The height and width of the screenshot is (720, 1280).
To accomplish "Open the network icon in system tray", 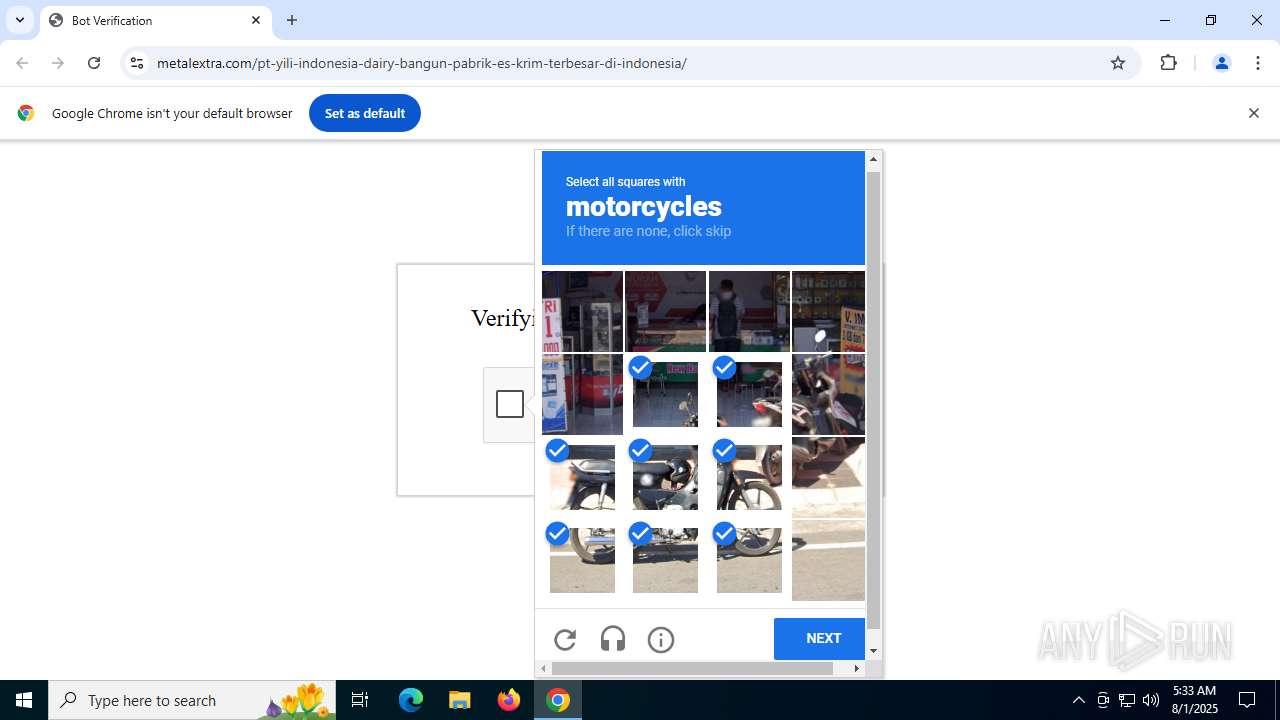I will pyautogui.click(x=1127, y=700).
